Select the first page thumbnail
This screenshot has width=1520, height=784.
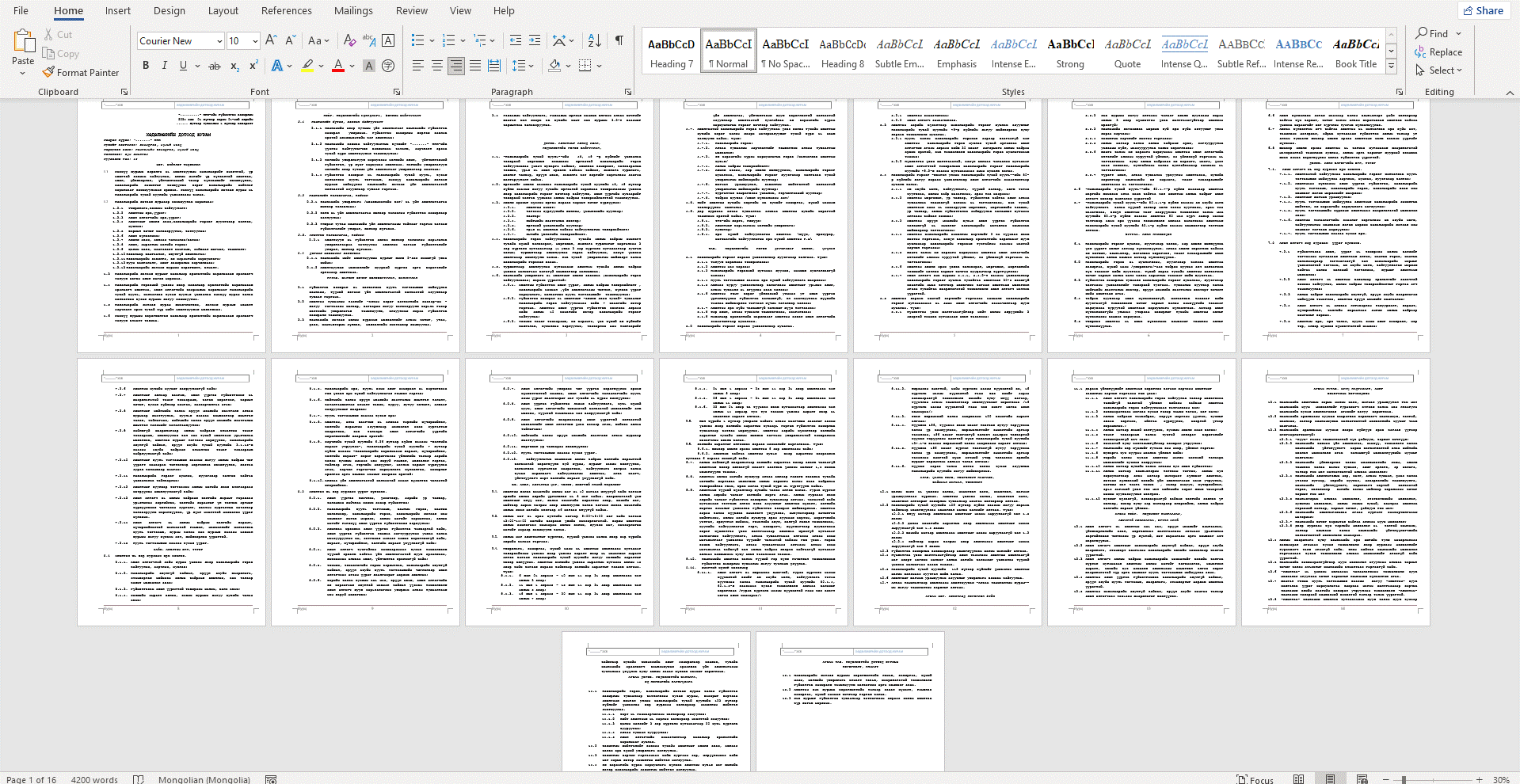click(x=171, y=226)
